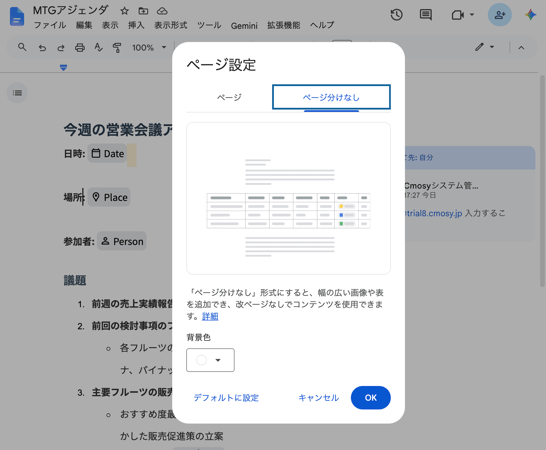Click the ruler left indent marker
Screen dimensions: 546x450
click(x=63, y=67)
